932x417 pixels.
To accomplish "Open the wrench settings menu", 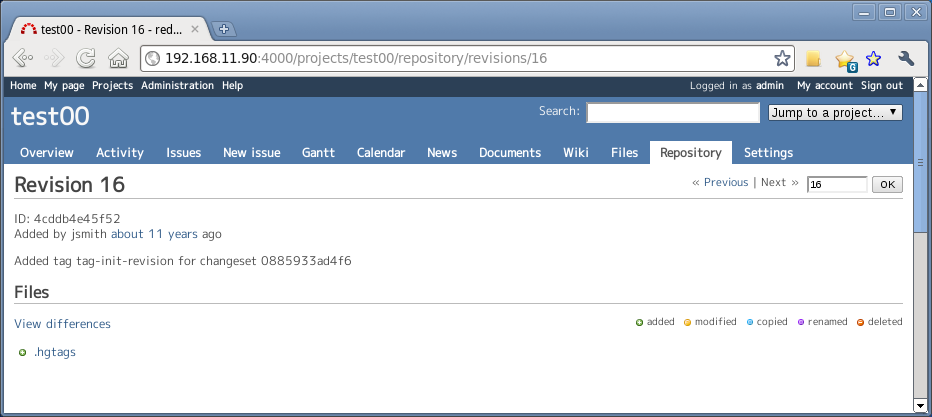I will coord(906,58).
